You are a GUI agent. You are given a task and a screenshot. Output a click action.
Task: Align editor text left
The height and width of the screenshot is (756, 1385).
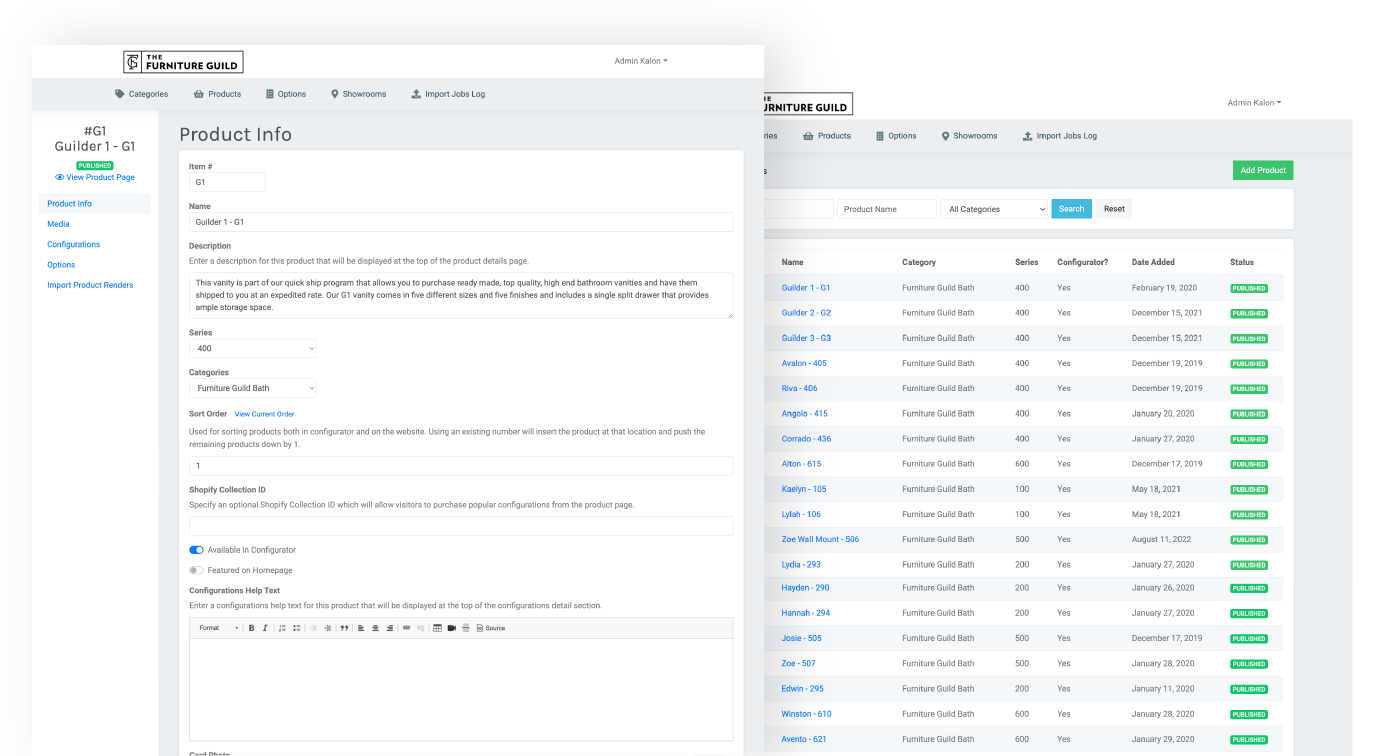click(361, 628)
